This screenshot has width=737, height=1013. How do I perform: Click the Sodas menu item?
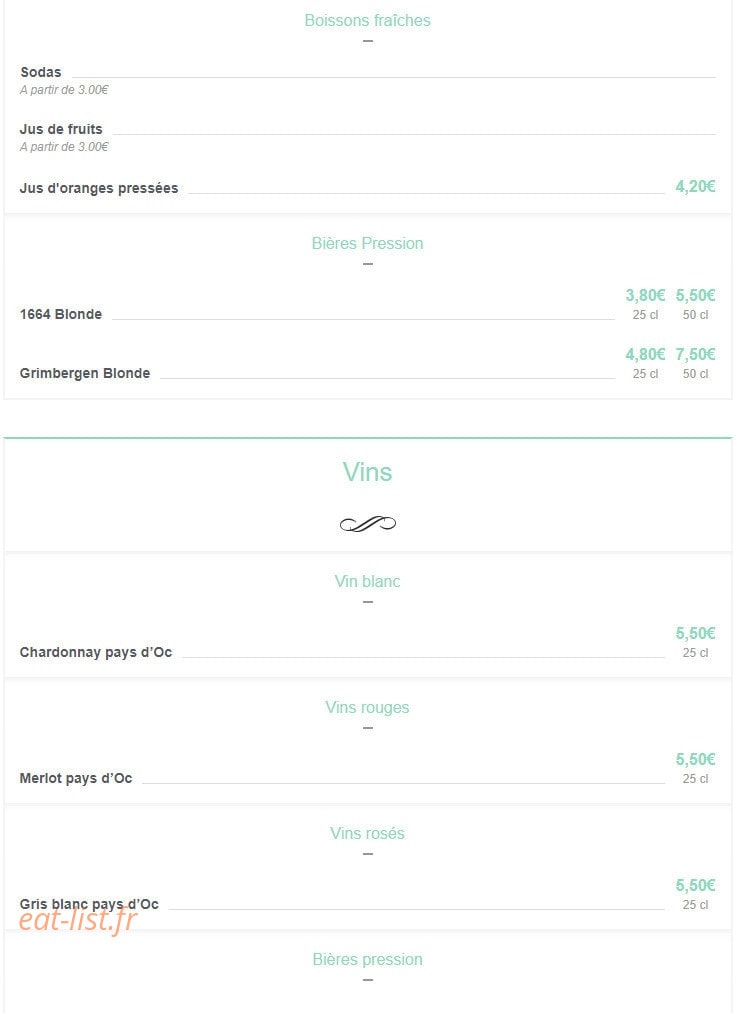tap(41, 72)
